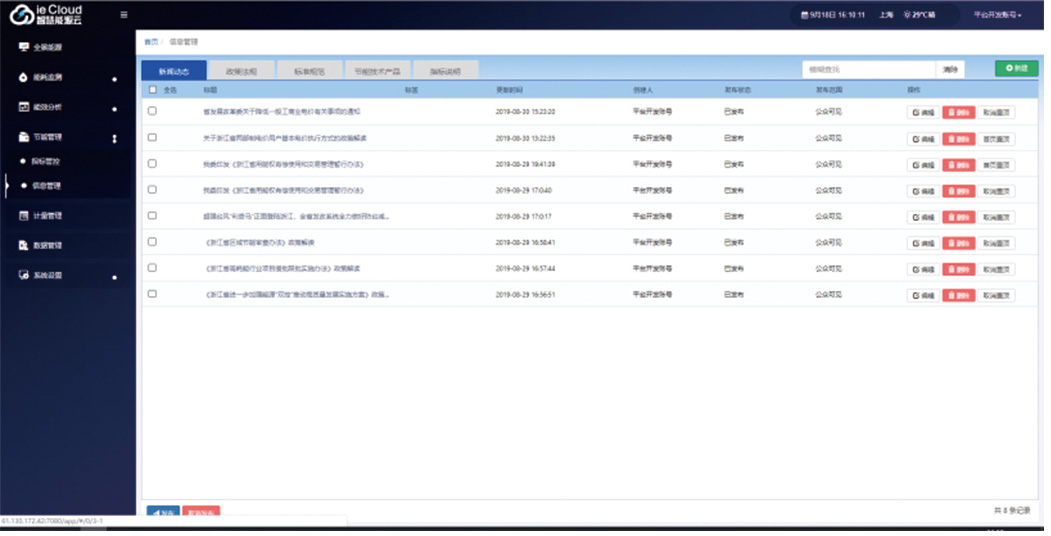The width and height of the screenshot is (1051, 536).
Task: Go to 首页 via the breadcrumb
Action: [151, 42]
